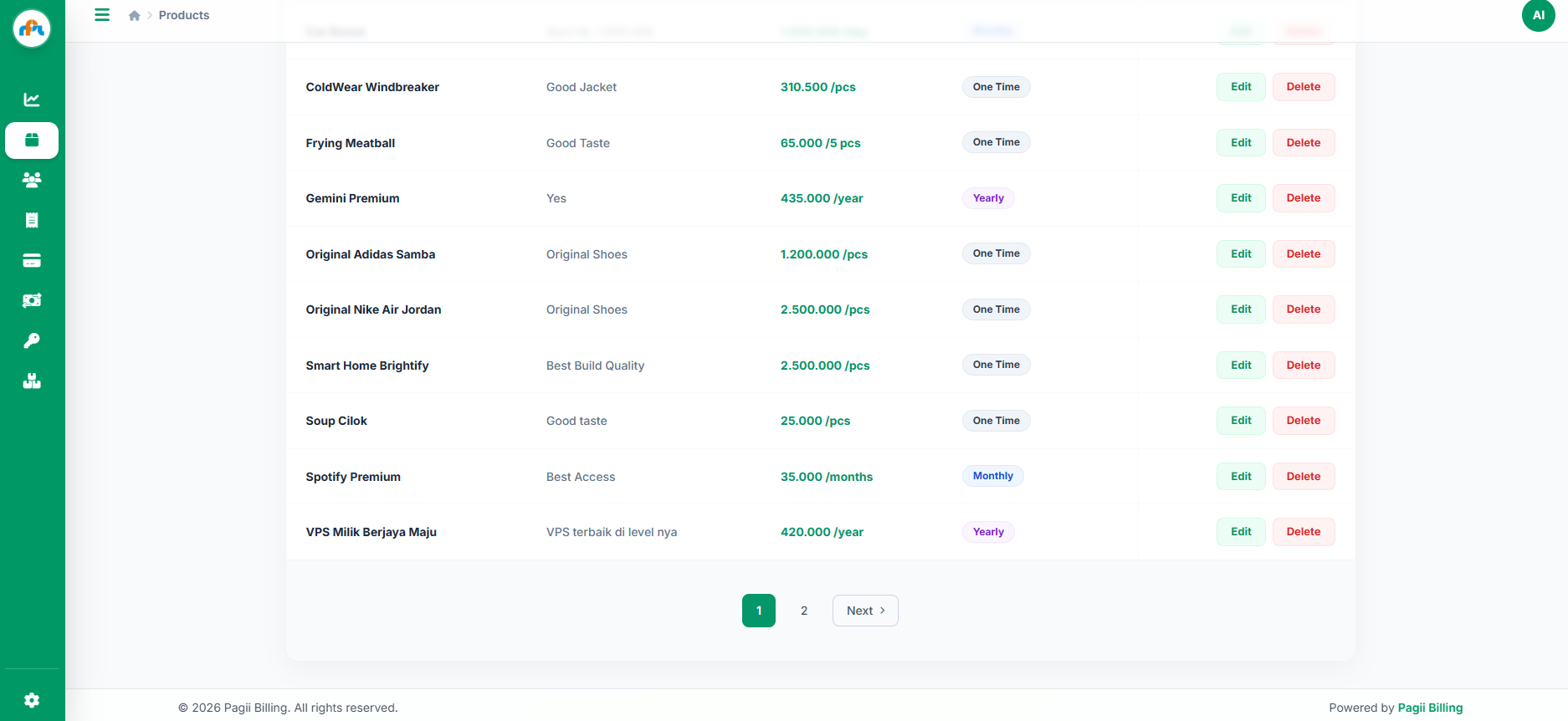Follow the Pagii Billing footer link
This screenshot has height=721, width=1568.
coord(1430,708)
